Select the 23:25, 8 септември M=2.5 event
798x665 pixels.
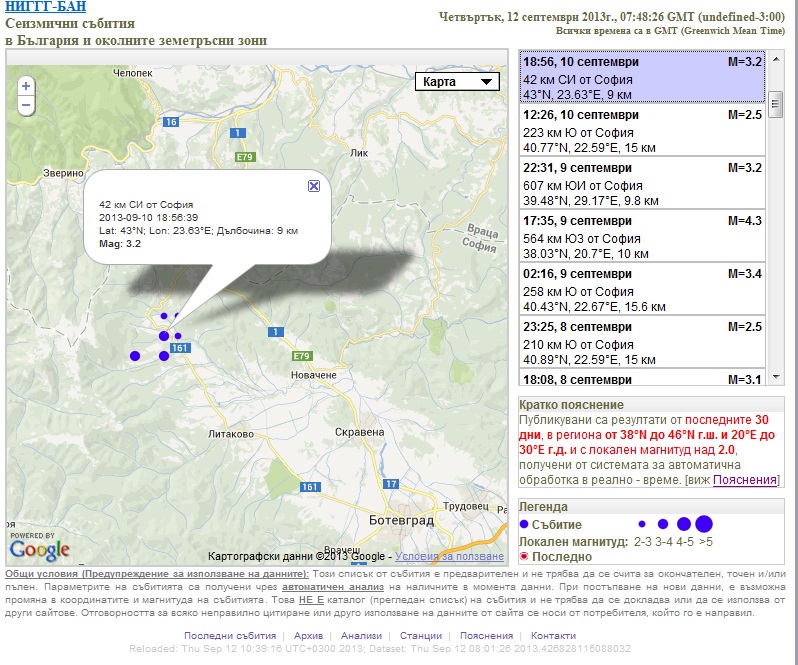pyautogui.click(x=642, y=342)
